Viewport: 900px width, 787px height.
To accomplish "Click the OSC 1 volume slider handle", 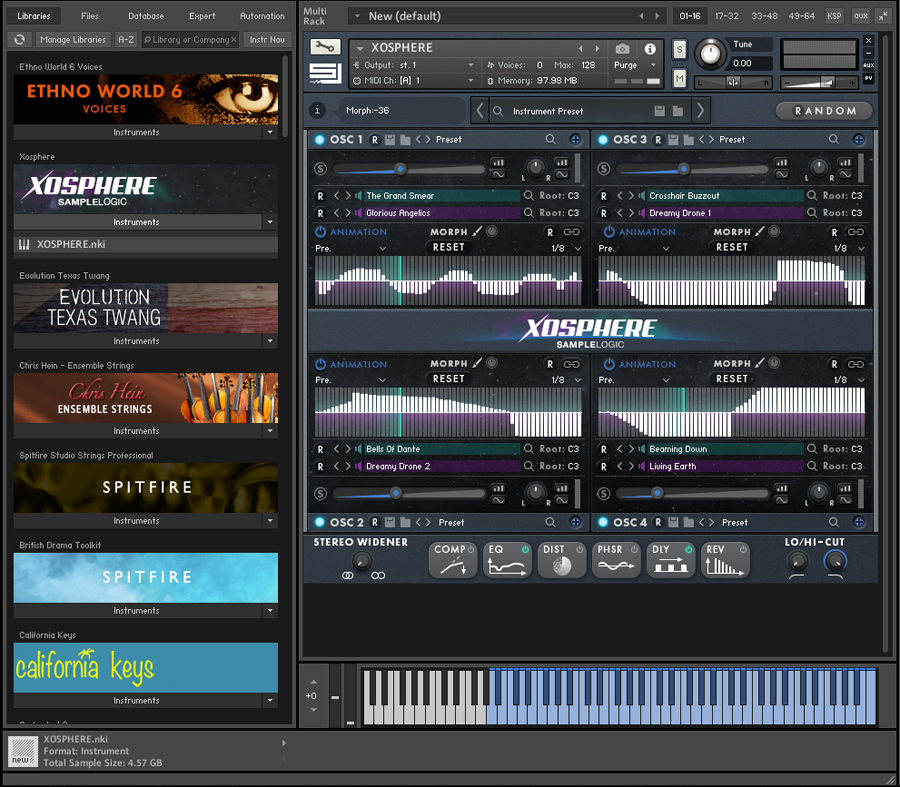I will [x=400, y=169].
